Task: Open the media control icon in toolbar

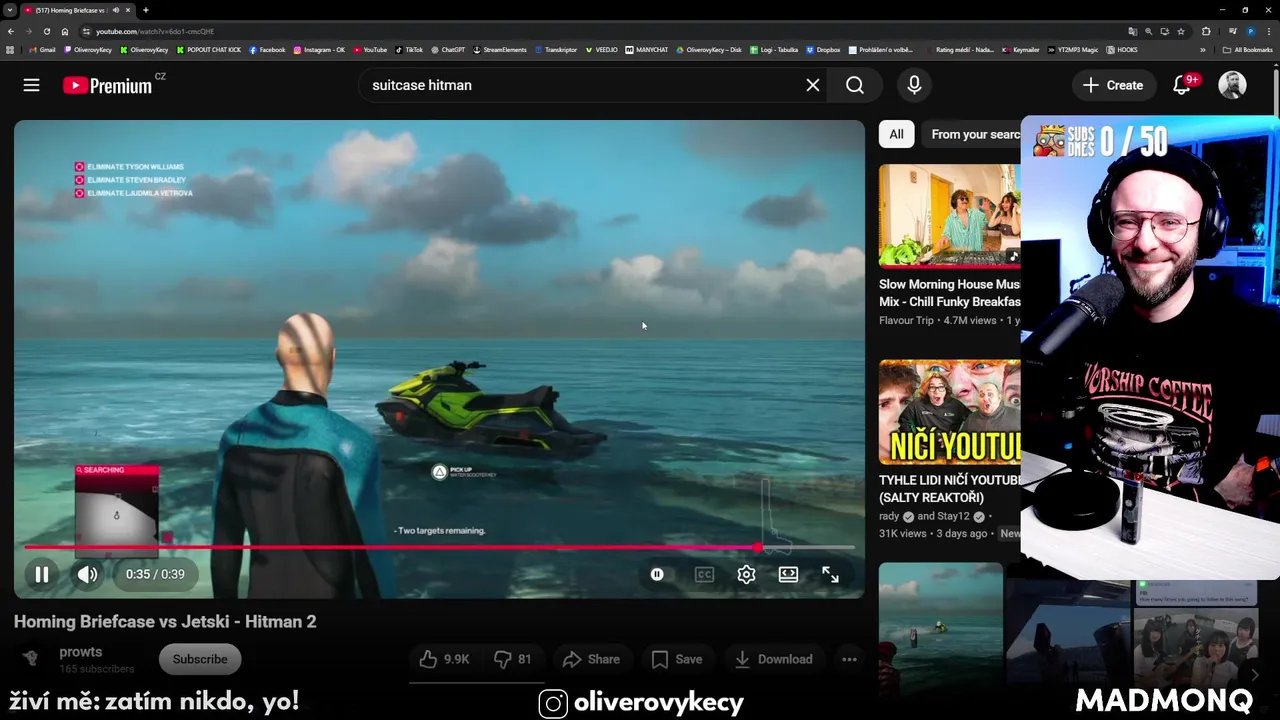Action: pyautogui.click(x=1233, y=31)
